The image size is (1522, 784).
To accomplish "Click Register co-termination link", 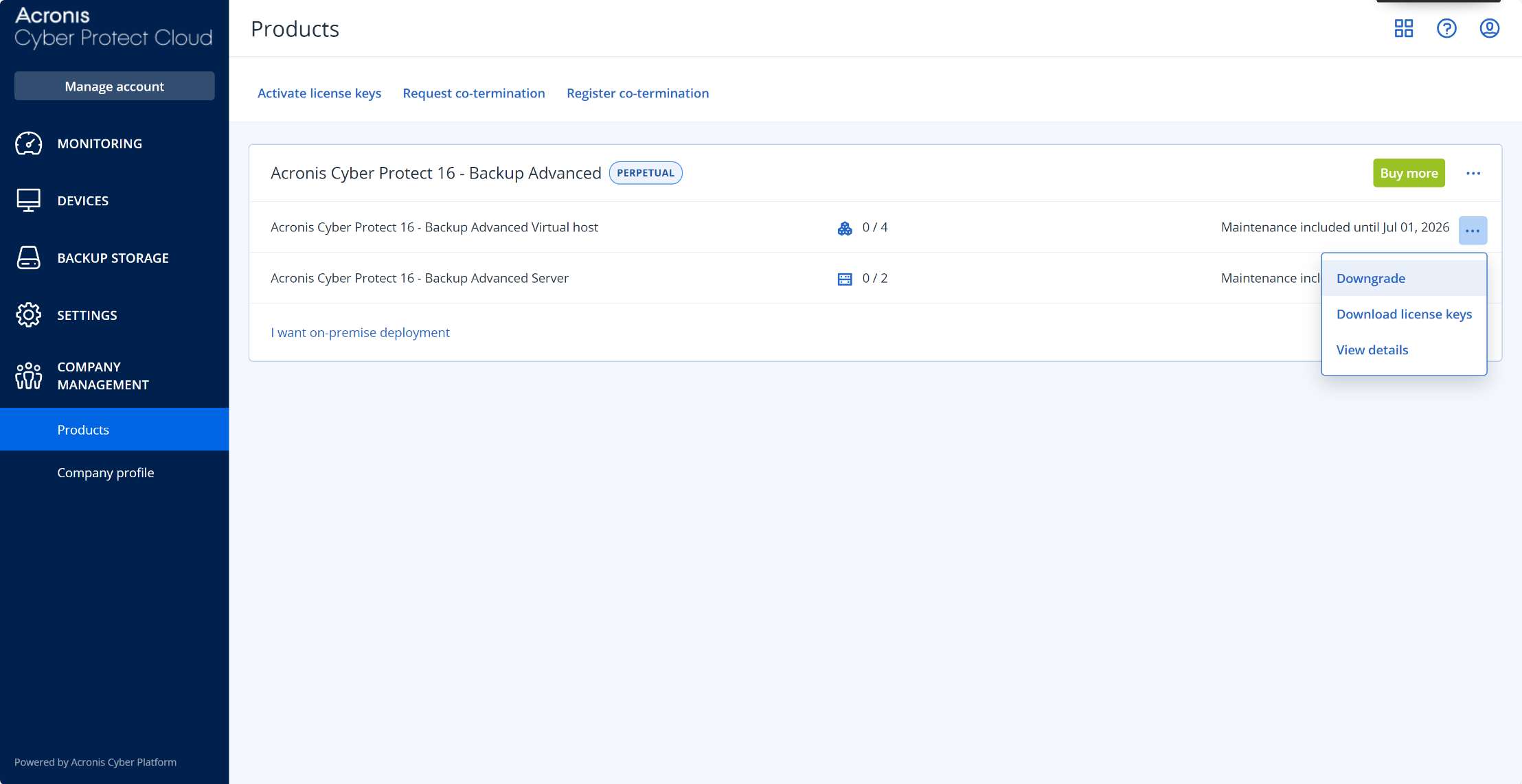I will [637, 93].
